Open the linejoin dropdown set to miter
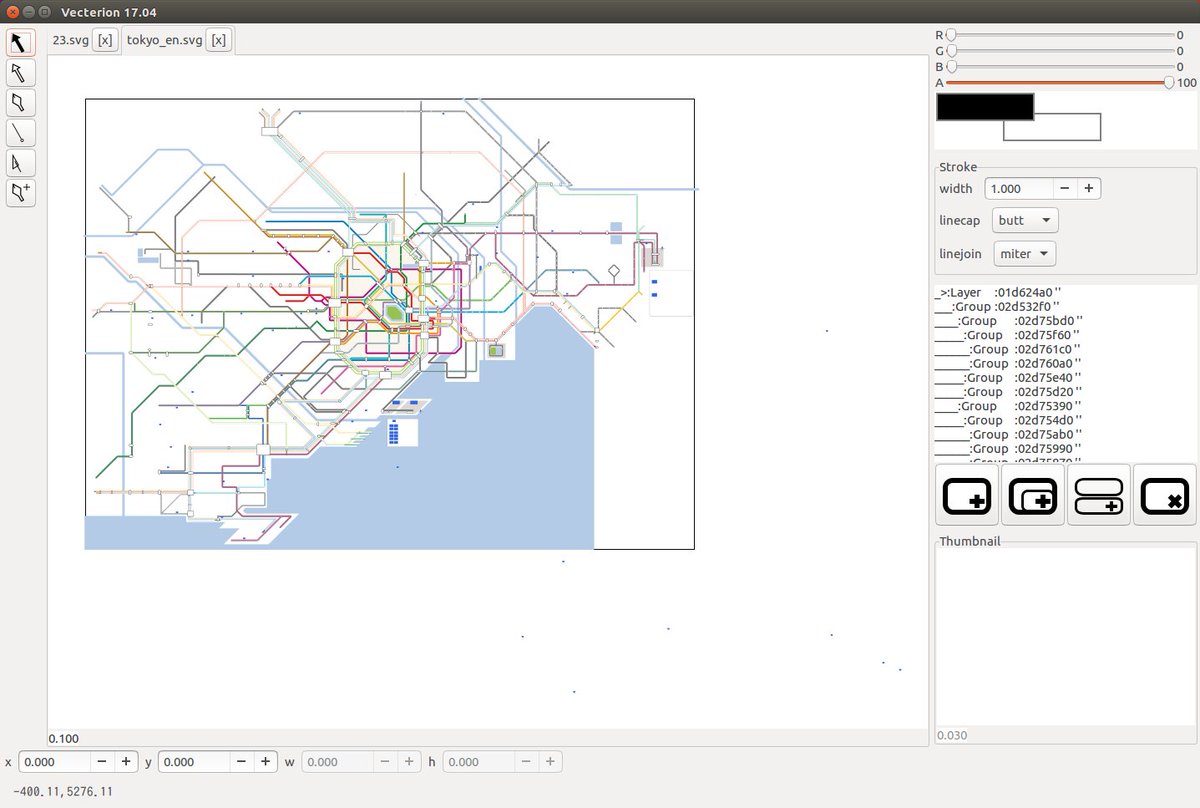 point(1025,253)
